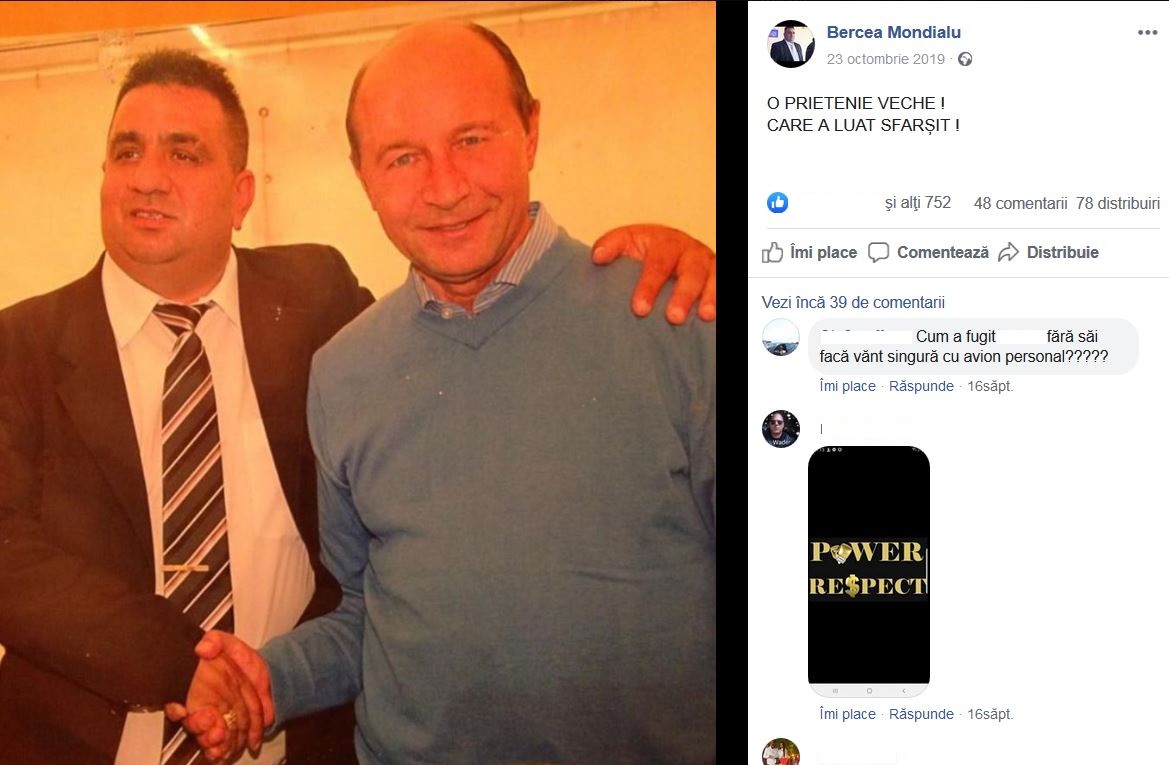Screen dimensions: 1169x765
Task: Open first commenter's avatar
Action: (x=781, y=337)
